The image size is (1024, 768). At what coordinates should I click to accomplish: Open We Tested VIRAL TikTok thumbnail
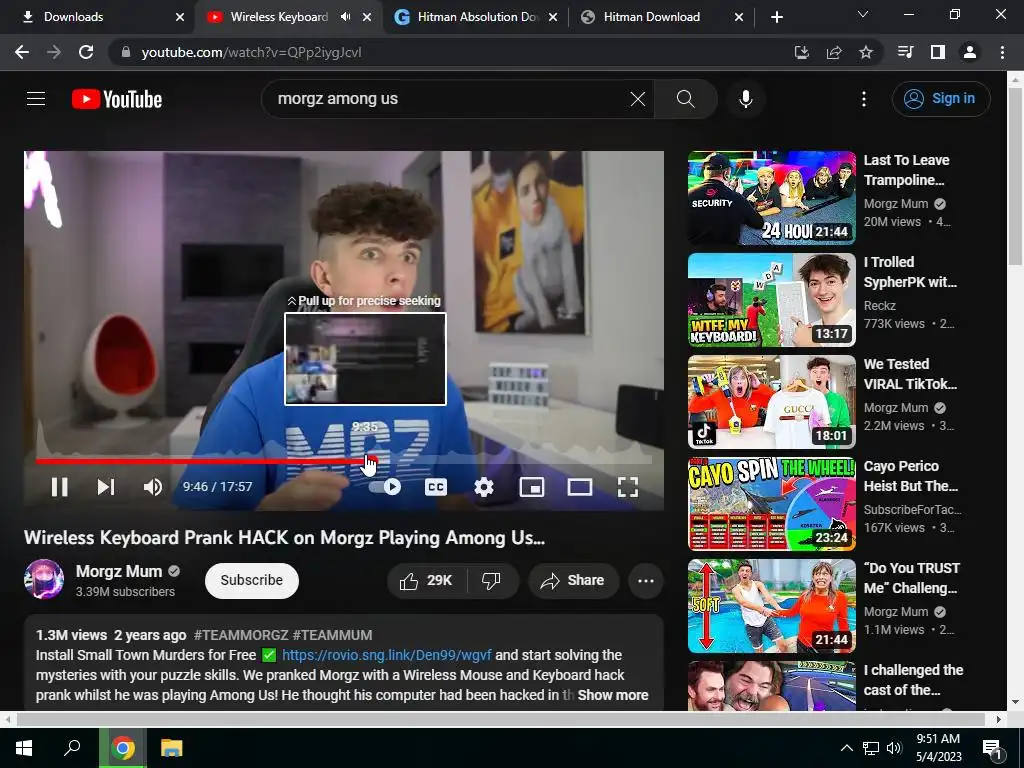click(x=771, y=402)
